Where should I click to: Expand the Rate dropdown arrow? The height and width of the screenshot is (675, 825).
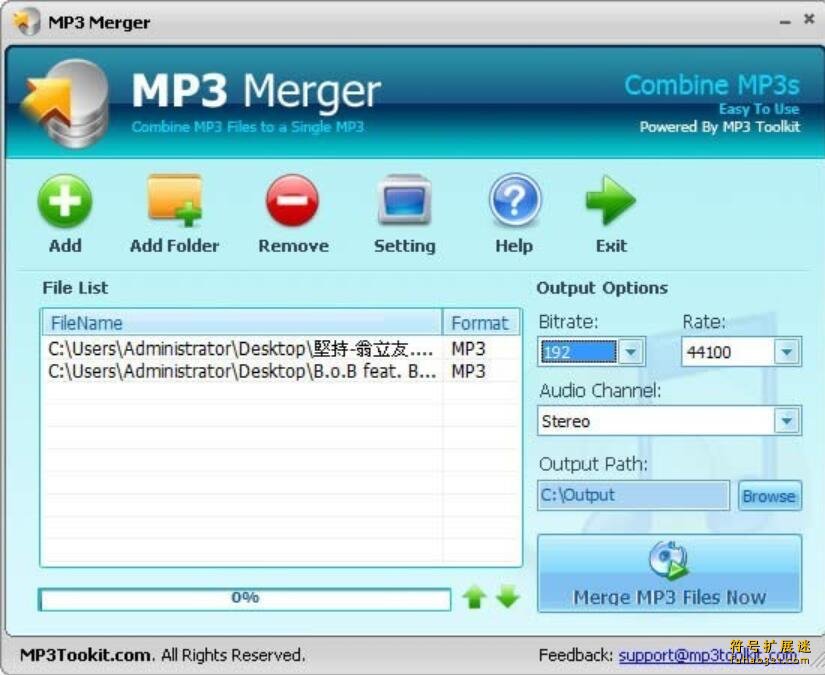(x=787, y=352)
